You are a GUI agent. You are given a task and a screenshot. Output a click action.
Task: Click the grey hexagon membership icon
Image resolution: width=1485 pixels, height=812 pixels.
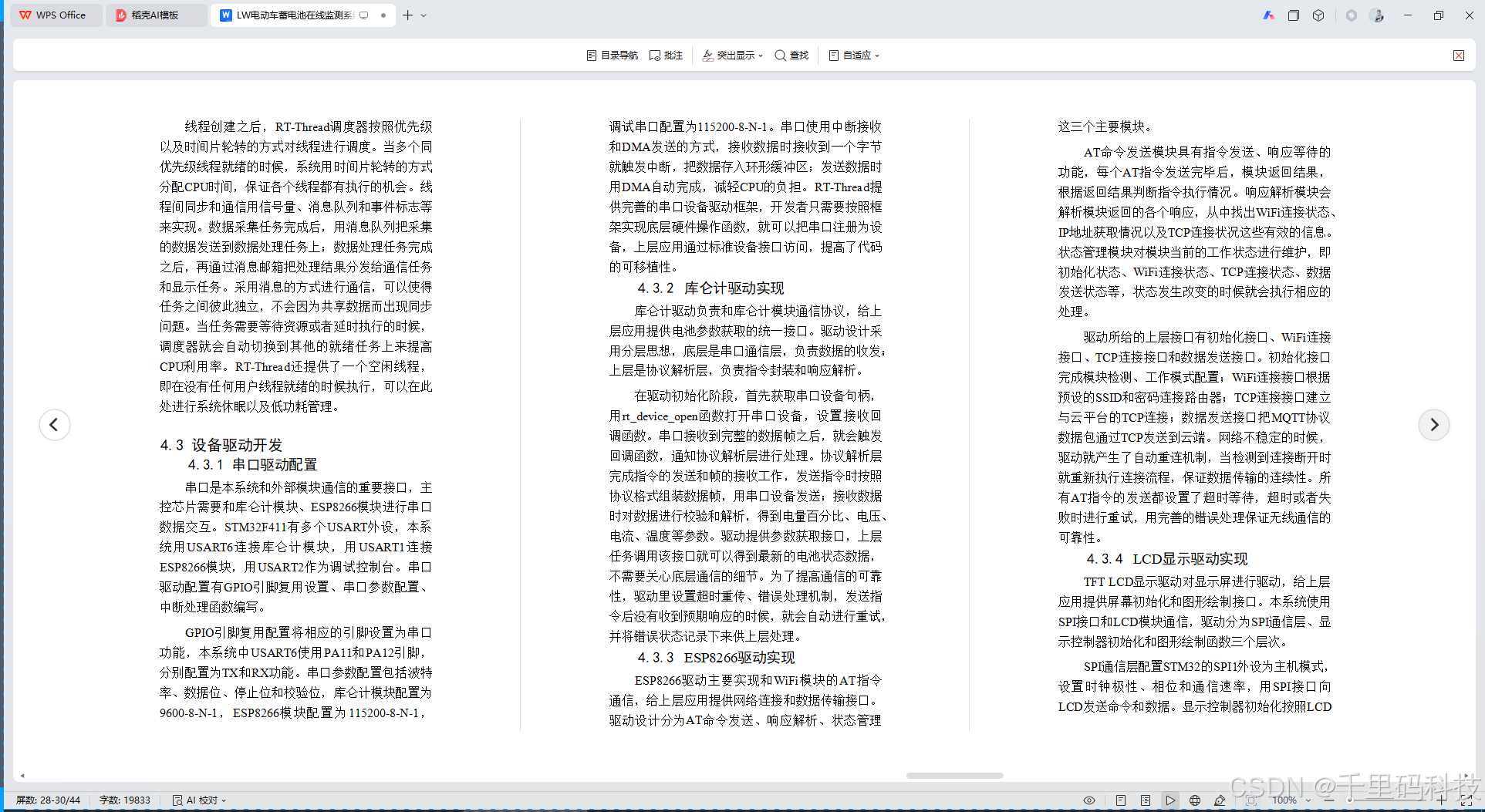coord(1352,15)
